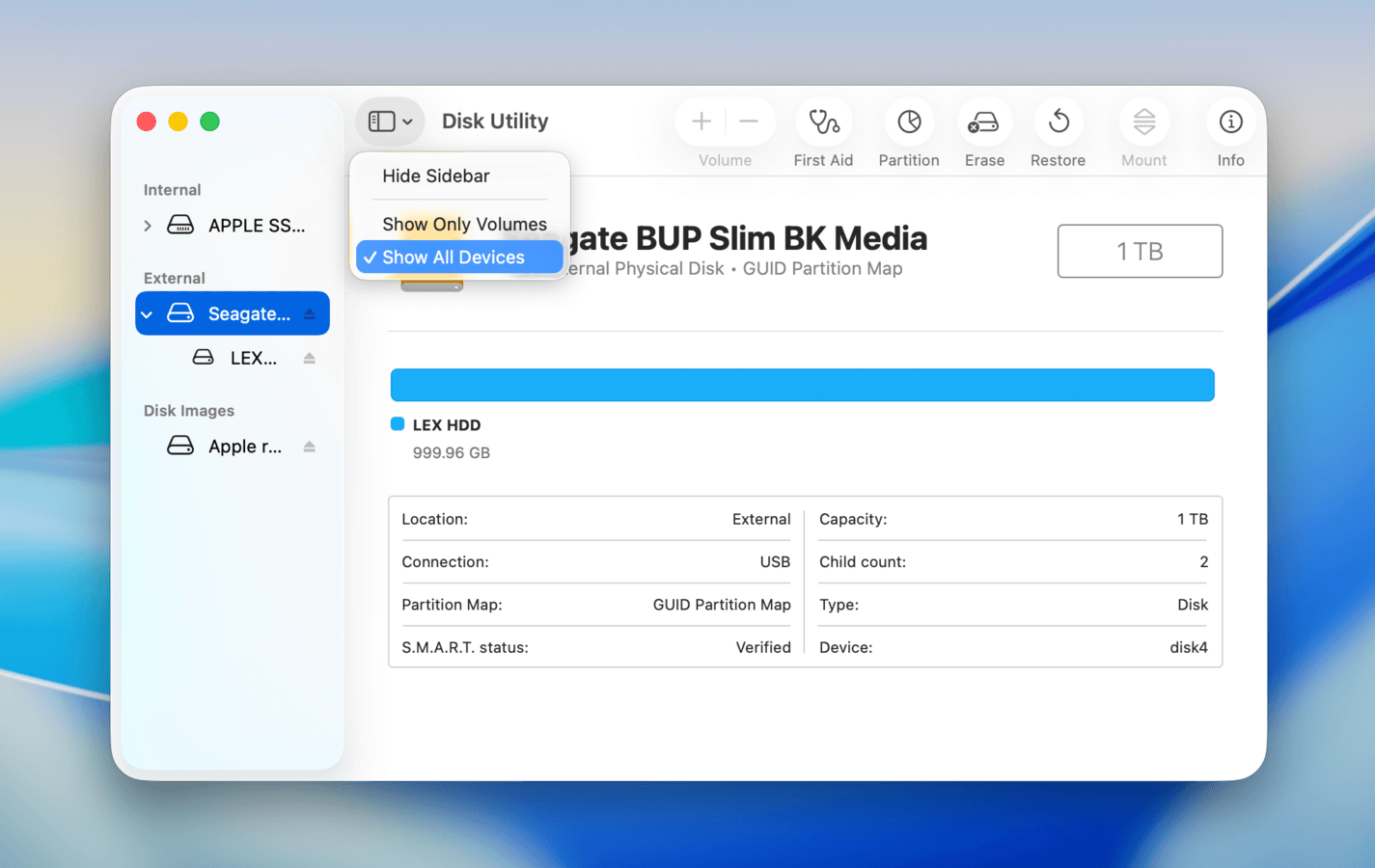Select the LEX volume in the sidebar
This screenshot has width=1375, height=868.
pyautogui.click(x=253, y=357)
